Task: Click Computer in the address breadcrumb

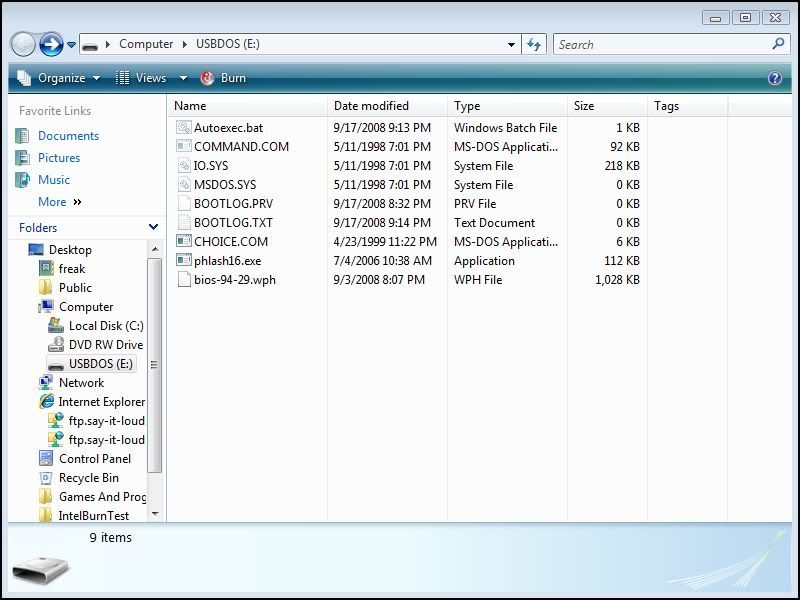Action: click(146, 44)
